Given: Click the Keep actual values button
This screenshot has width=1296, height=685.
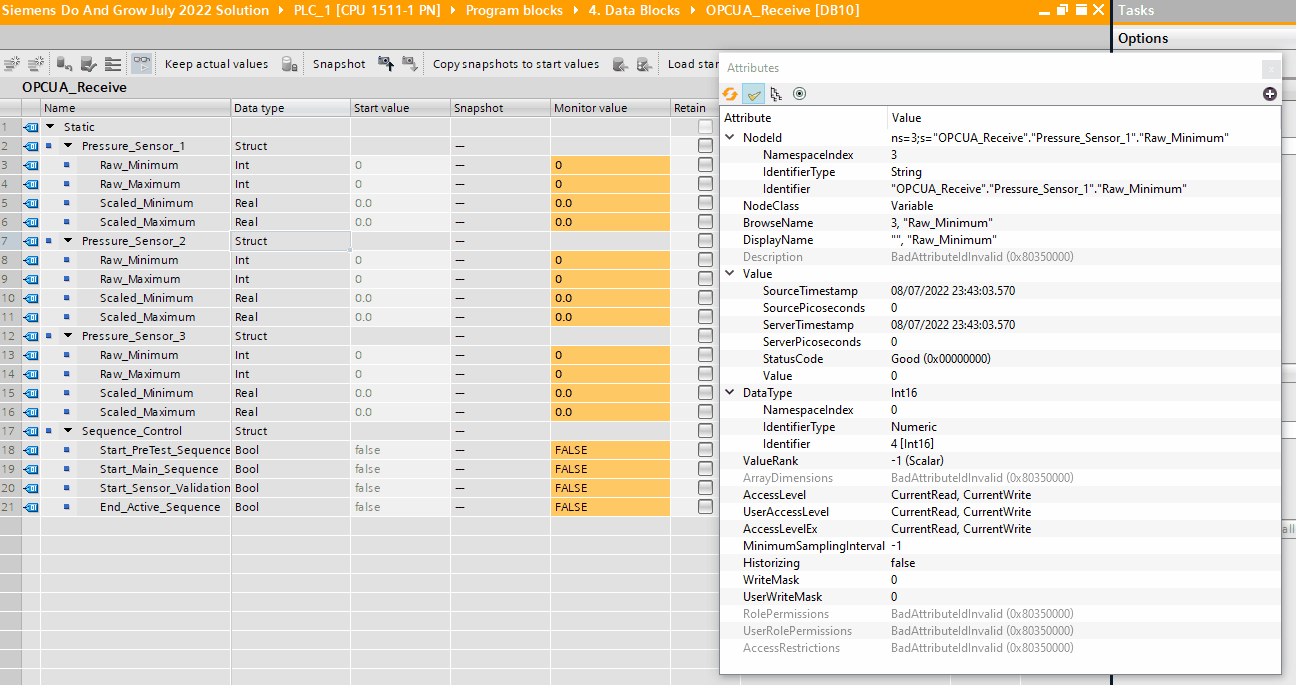Looking at the screenshot, I should (216, 64).
